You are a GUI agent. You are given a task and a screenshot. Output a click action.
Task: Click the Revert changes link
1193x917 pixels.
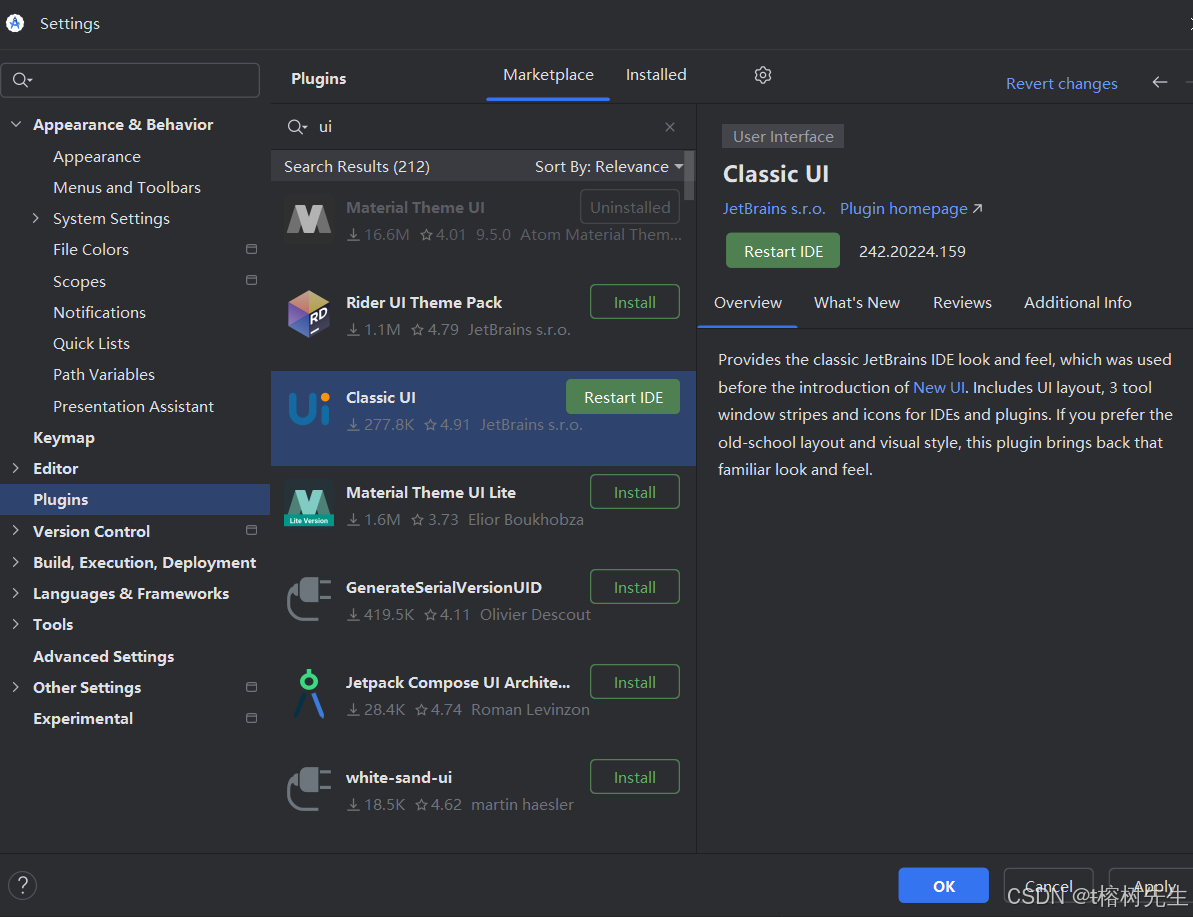click(x=1061, y=84)
